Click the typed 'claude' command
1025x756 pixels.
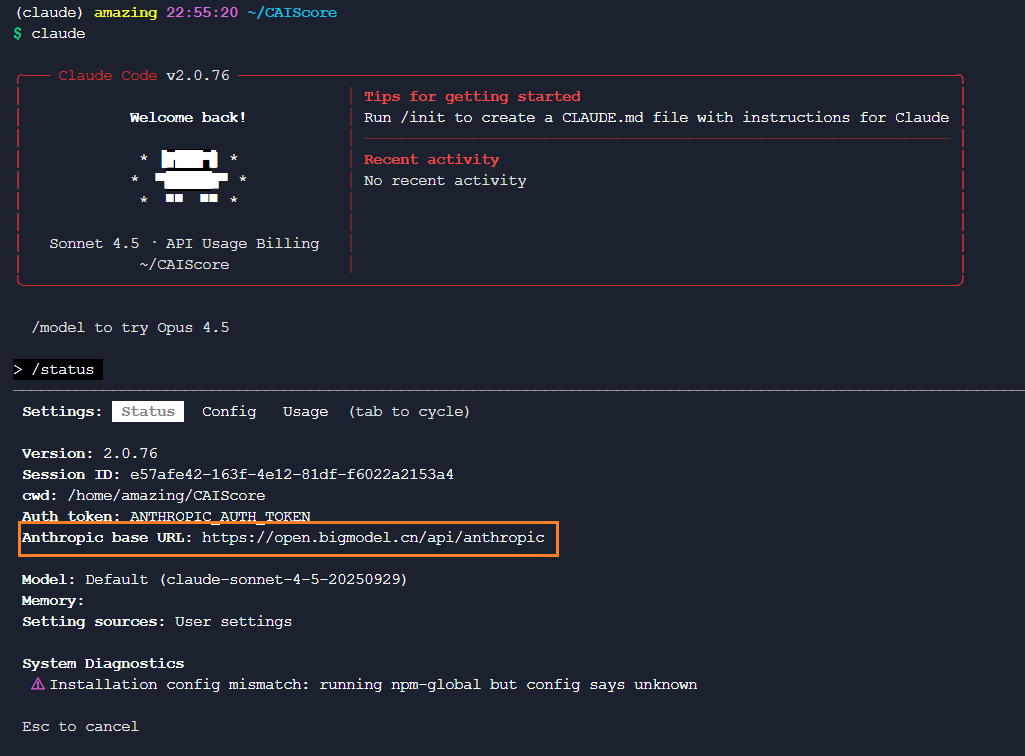[58, 33]
